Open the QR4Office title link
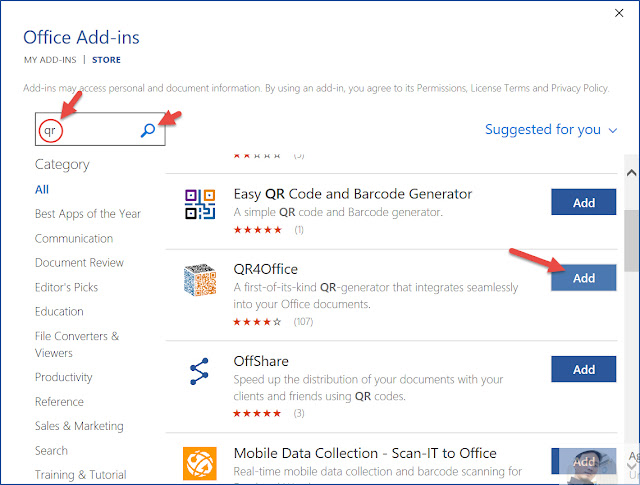 (x=265, y=269)
